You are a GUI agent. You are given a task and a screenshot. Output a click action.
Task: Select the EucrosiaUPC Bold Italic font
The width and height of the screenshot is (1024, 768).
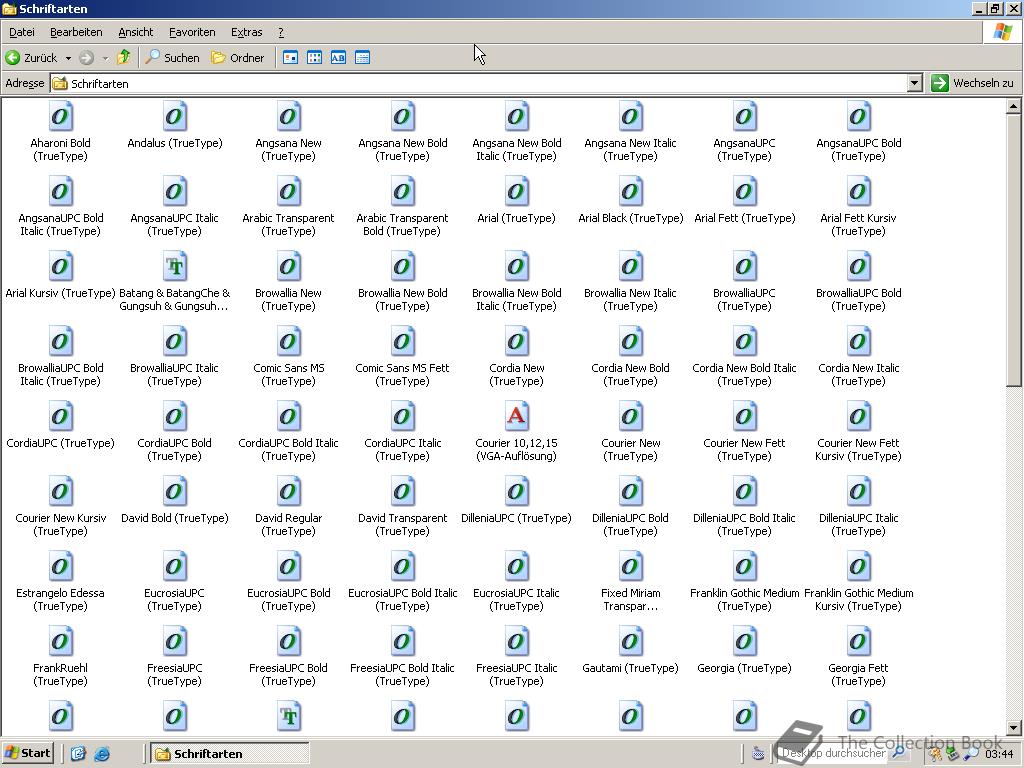point(402,568)
